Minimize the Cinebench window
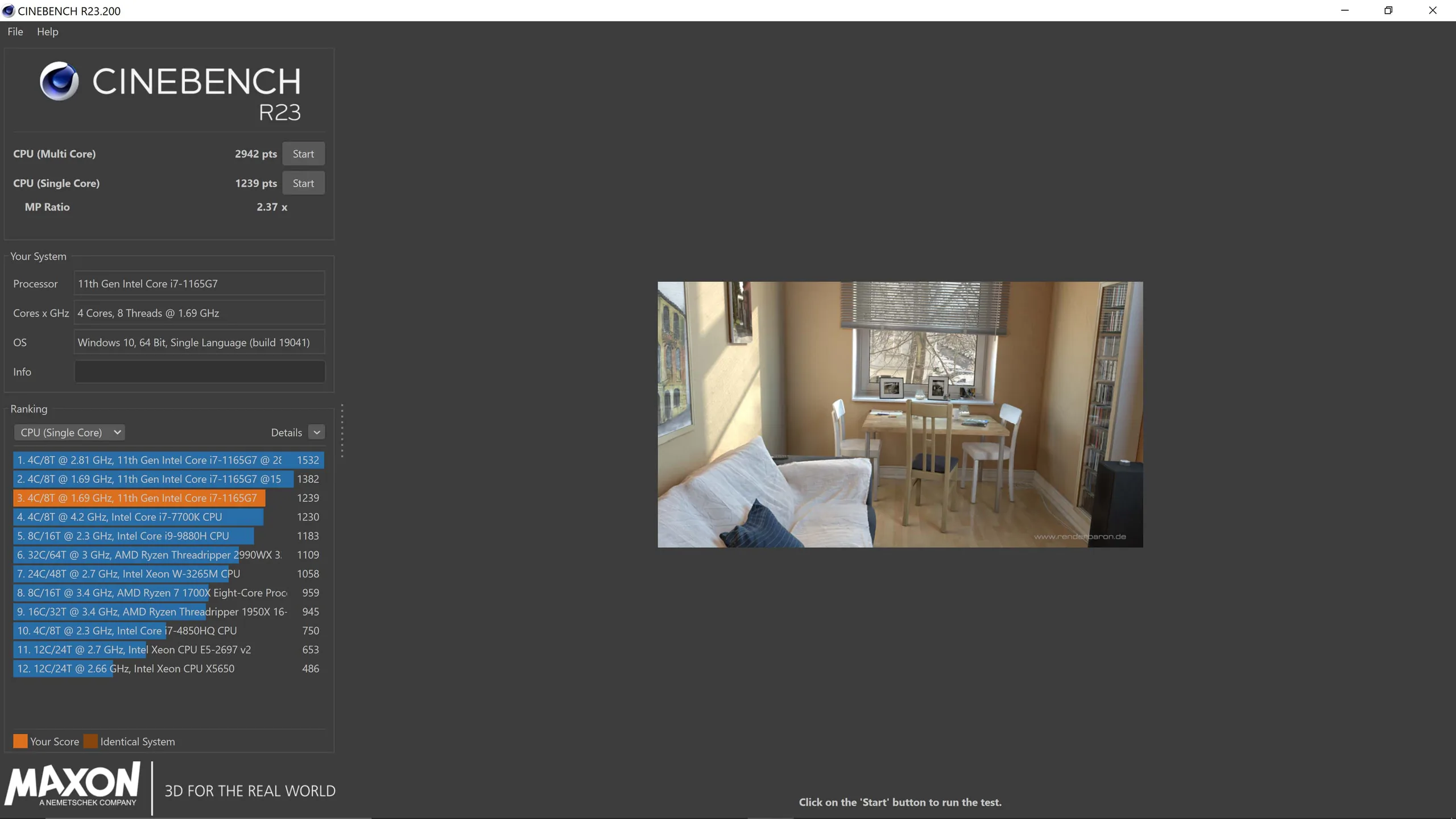Screen dimensions: 1456x819 (1345, 10)
